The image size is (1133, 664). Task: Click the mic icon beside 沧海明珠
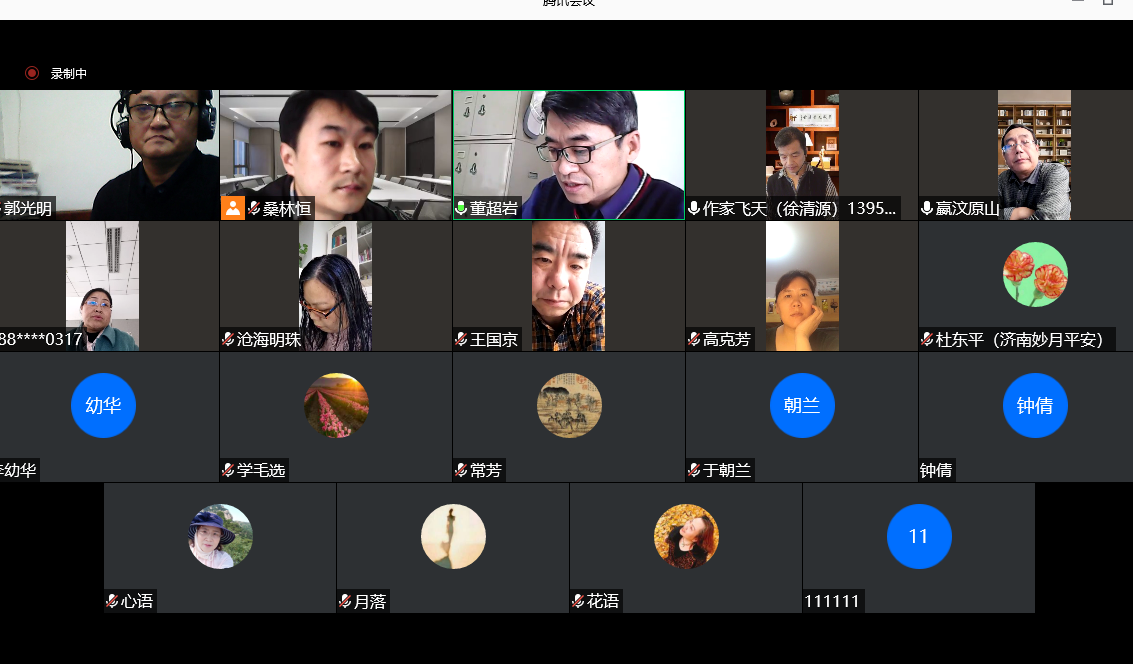(228, 339)
